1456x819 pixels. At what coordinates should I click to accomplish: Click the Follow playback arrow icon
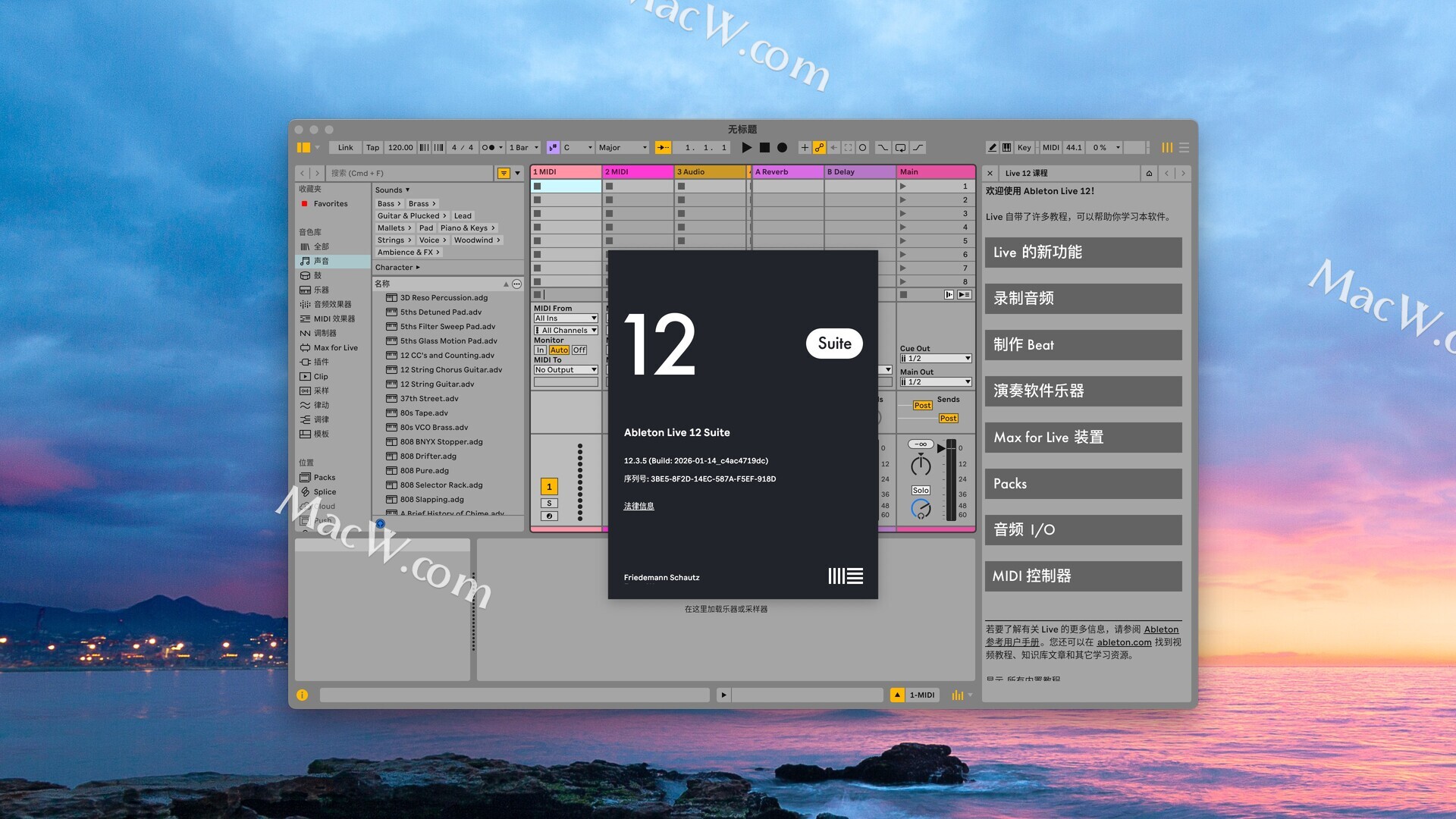pyautogui.click(x=663, y=148)
